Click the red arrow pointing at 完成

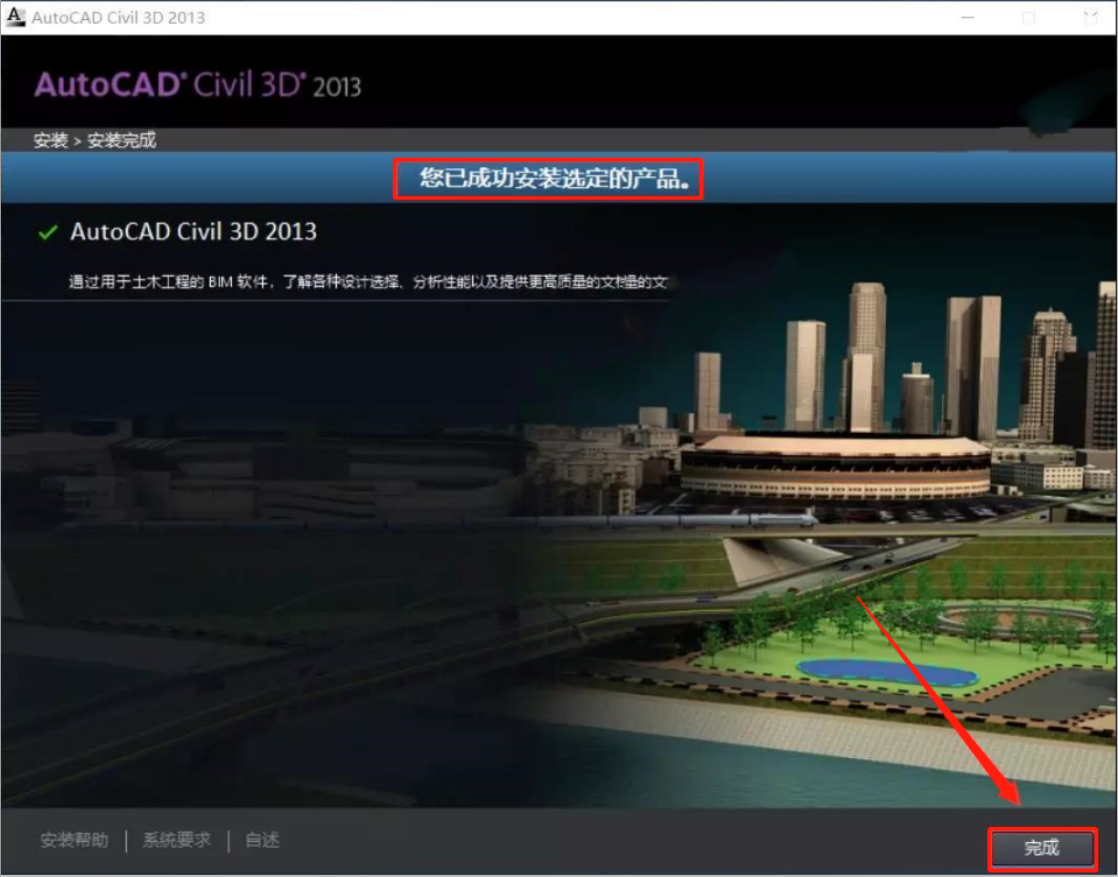[x=940, y=699]
